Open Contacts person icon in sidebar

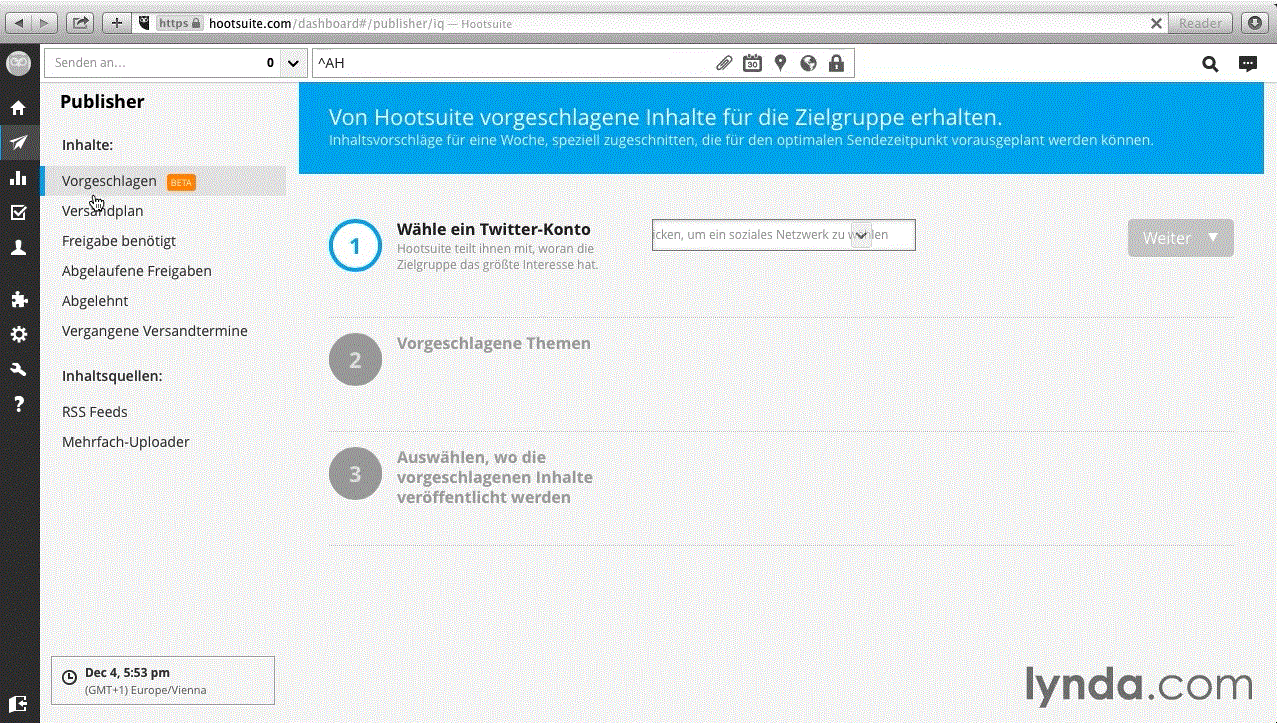18,249
